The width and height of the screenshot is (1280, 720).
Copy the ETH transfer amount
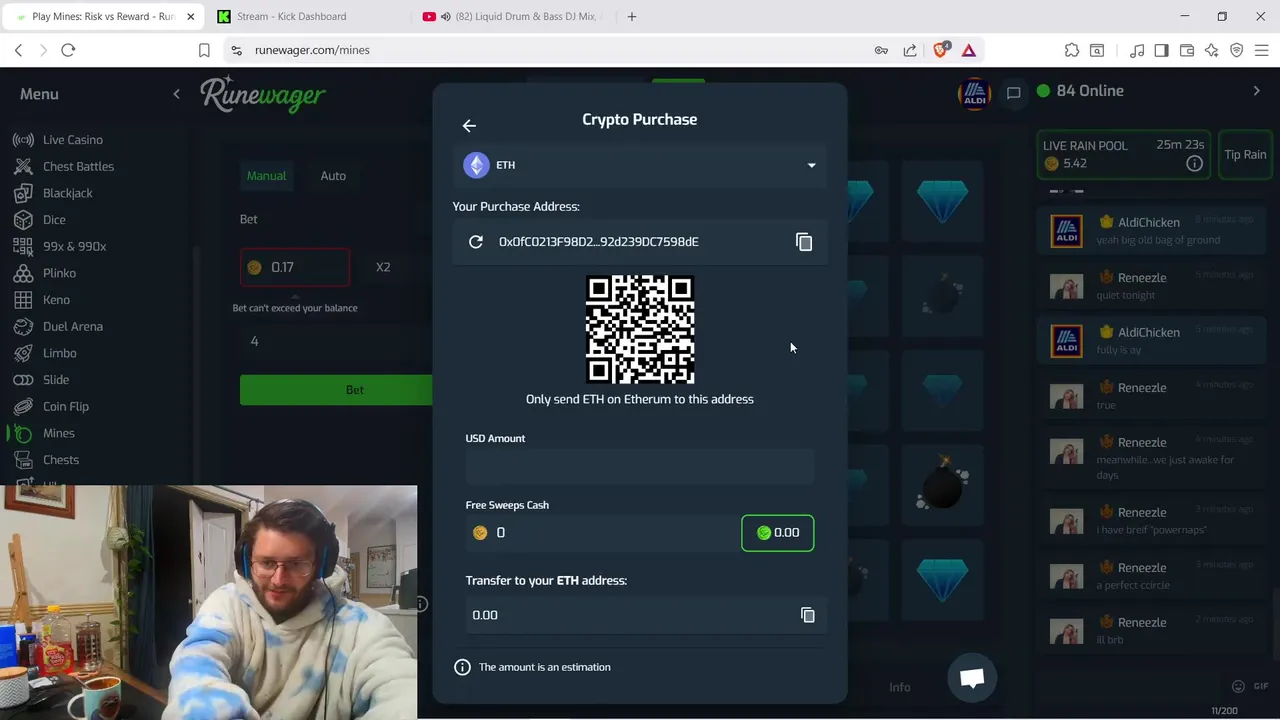(808, 615)
